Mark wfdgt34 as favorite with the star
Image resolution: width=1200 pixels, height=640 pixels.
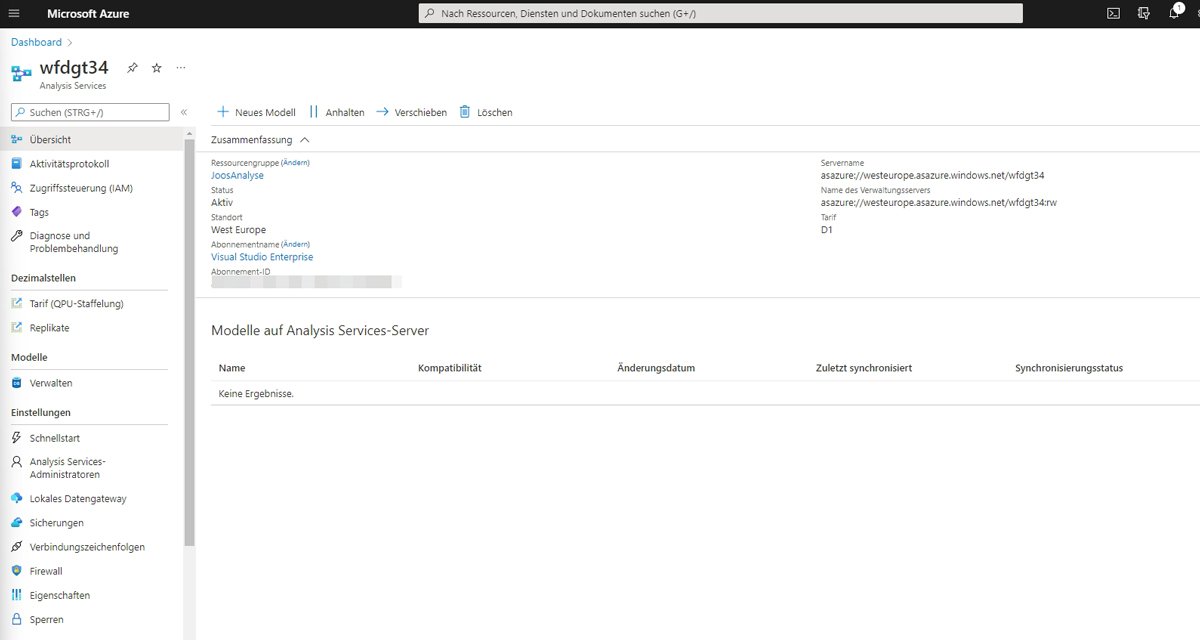156,67
